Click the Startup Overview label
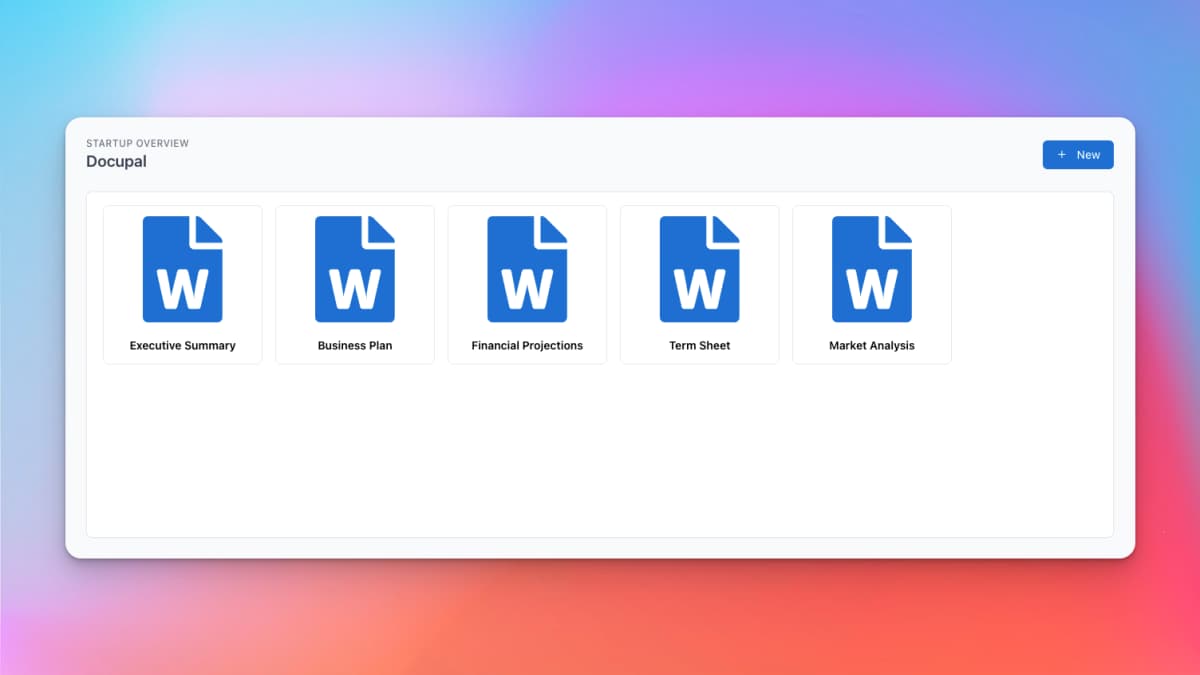This screenshot has width=1200, height=675. click(137, 144)
